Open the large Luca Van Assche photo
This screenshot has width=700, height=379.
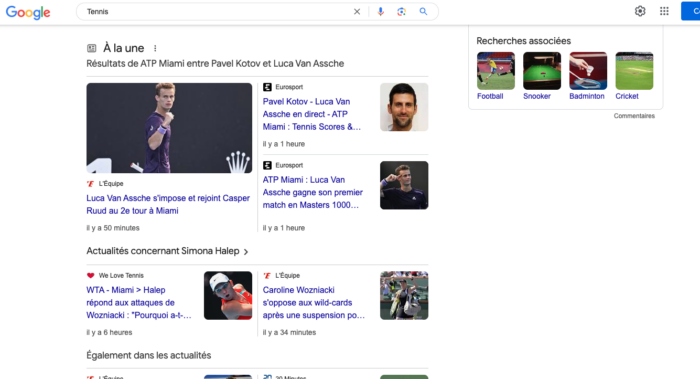[x=169, y=128]
